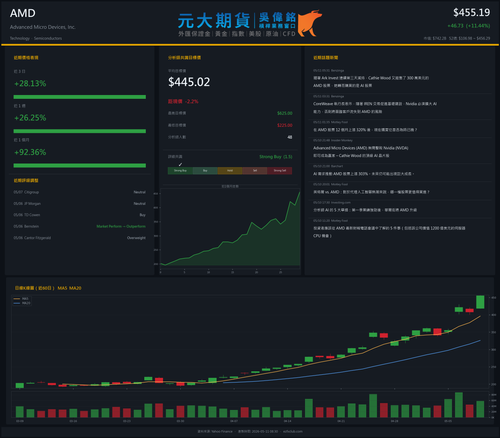Open the CoreWeave Nvidia news headline
This screenshot has height=438, width=500.
click(x=375, y=108)
